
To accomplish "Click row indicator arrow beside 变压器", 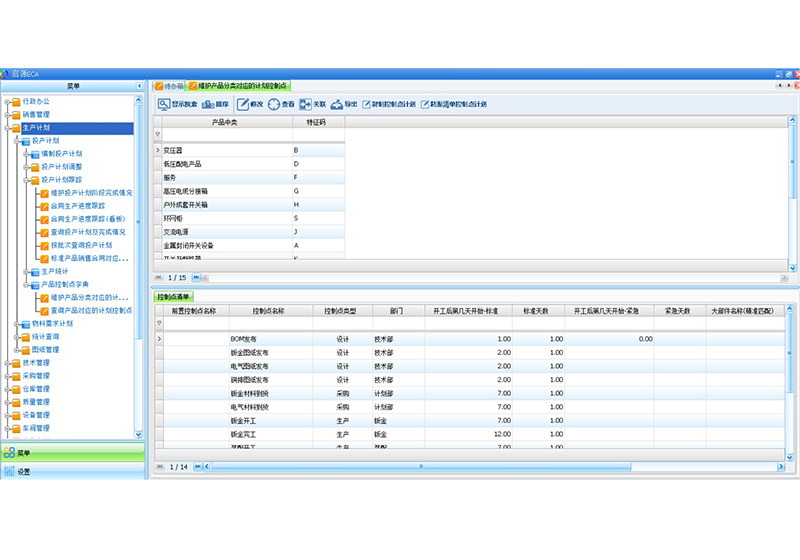I will pyautogui.click(x=158, y=150).
